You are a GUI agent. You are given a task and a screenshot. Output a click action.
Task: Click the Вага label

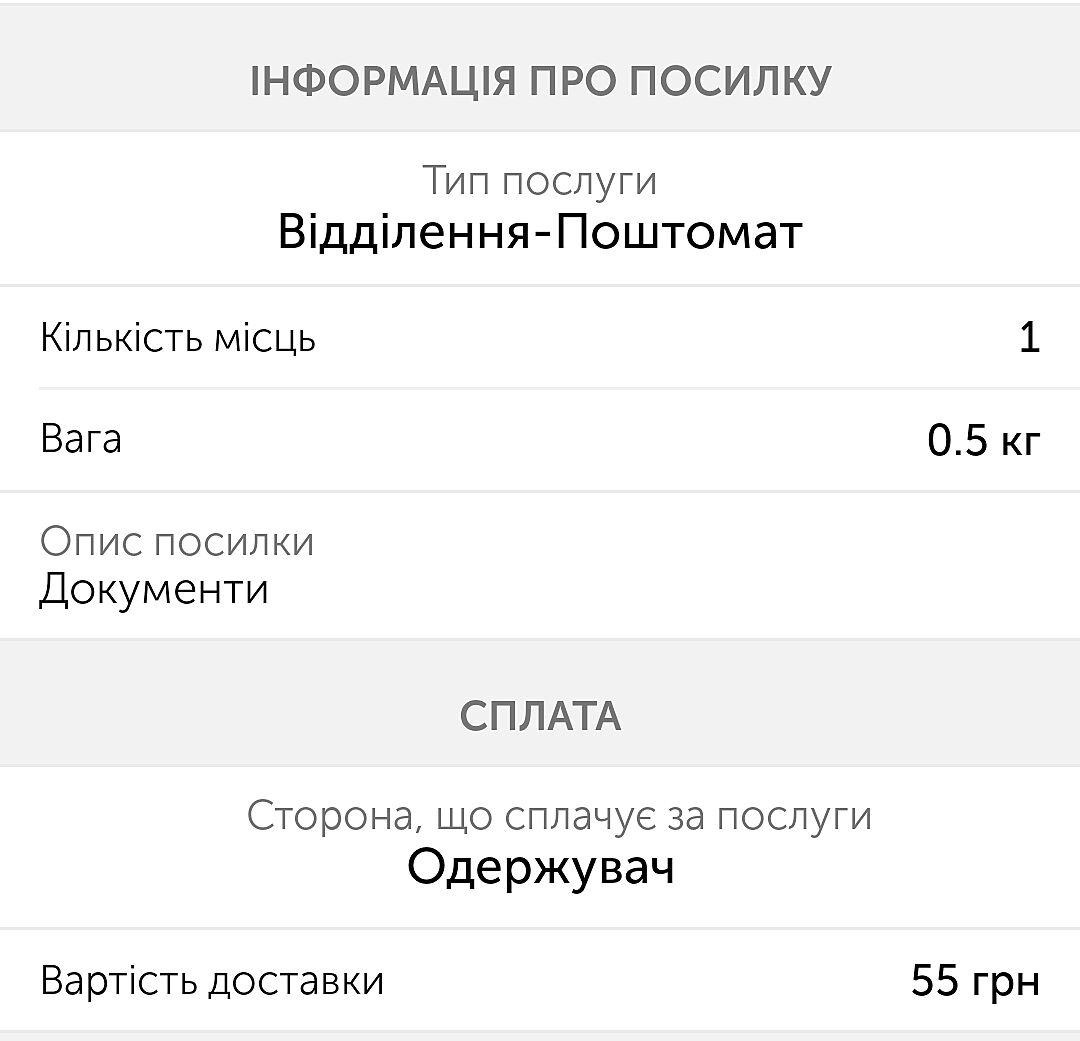(x=81, y=440)
